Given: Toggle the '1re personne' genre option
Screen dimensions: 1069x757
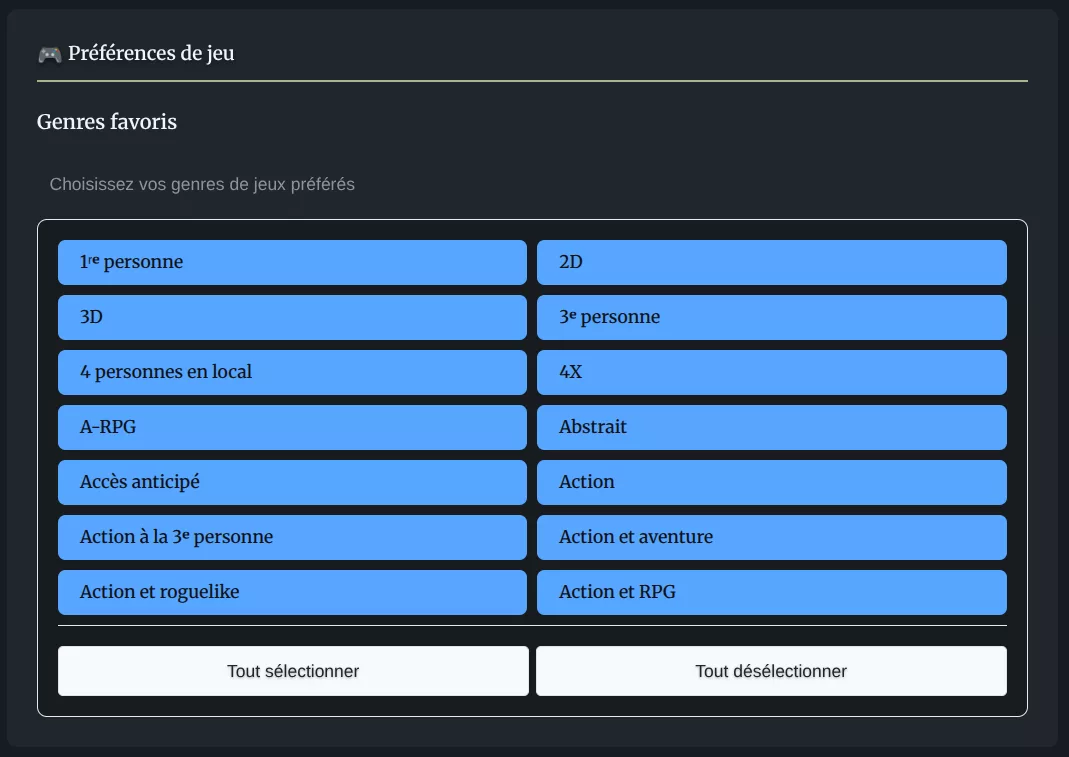Looking at the screenshot, I should [292, 262].
